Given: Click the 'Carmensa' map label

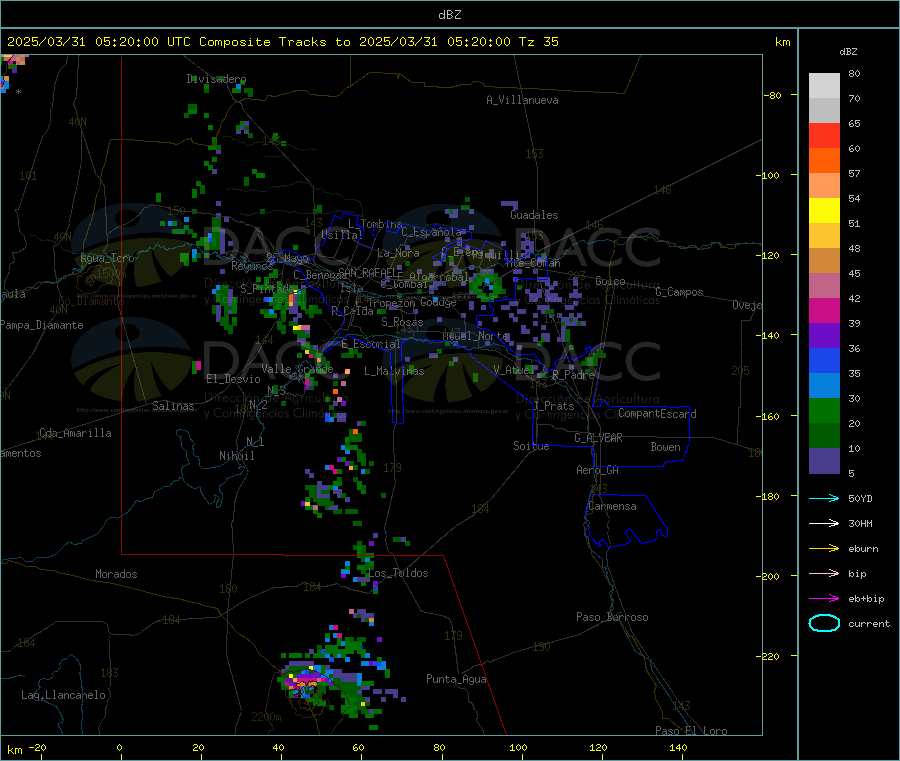Looking at the screenshot, I should 612,506.
